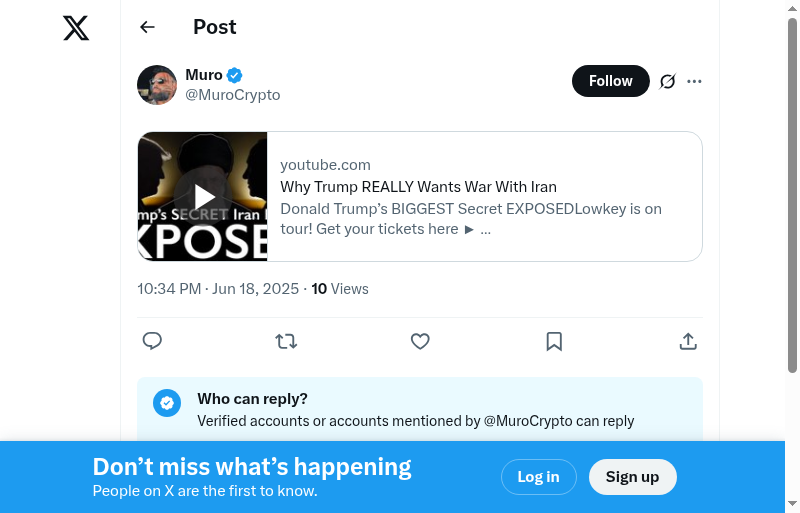800x513 pixels.
Task: Click the Log in button
Action: pyautogui.click(x=538, y=477)
